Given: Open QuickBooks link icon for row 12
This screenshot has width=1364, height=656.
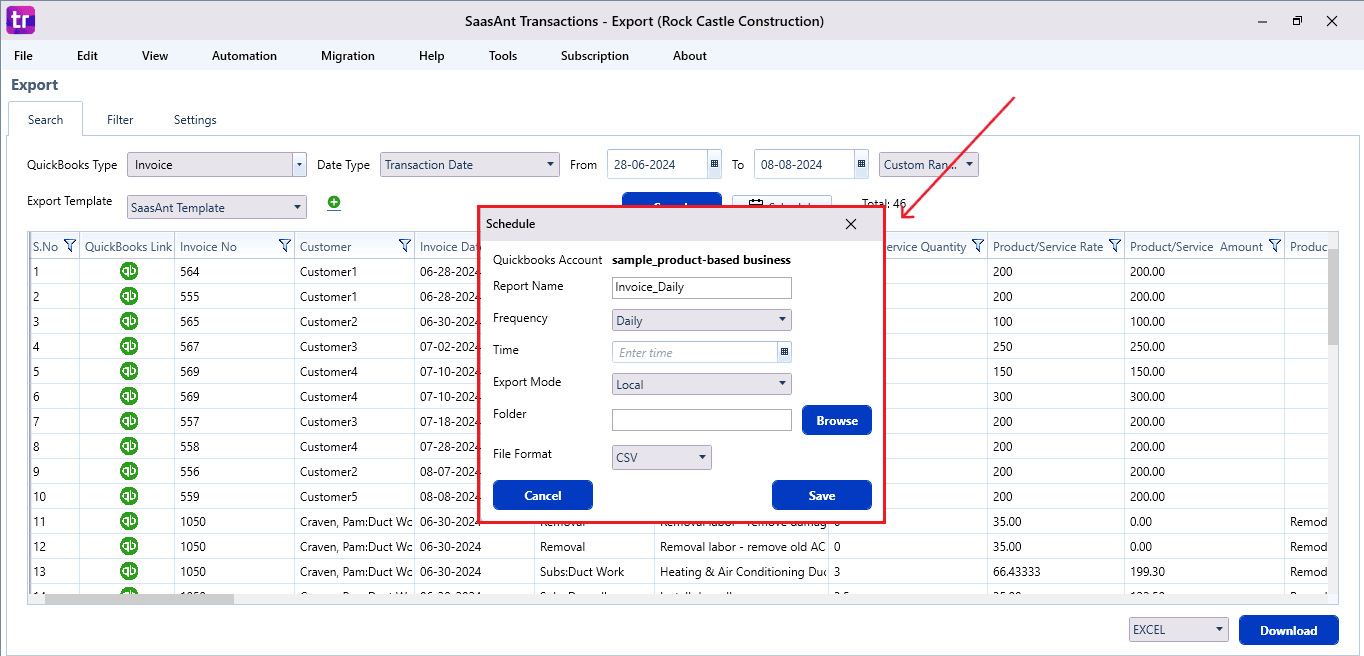Looking at the screenshot, I should point(129,546).
